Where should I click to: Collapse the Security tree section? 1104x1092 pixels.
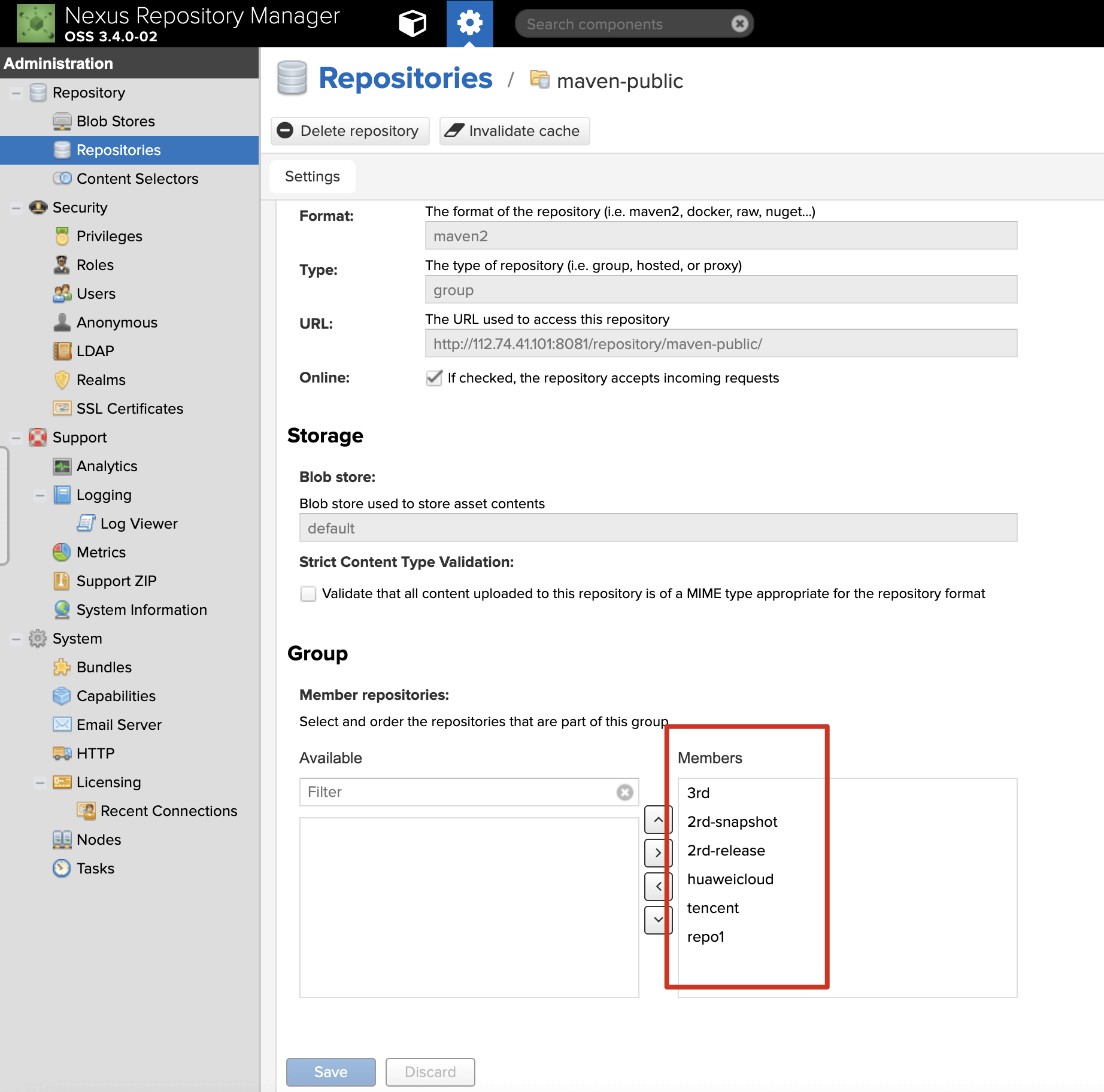click(x=16, y=208)
